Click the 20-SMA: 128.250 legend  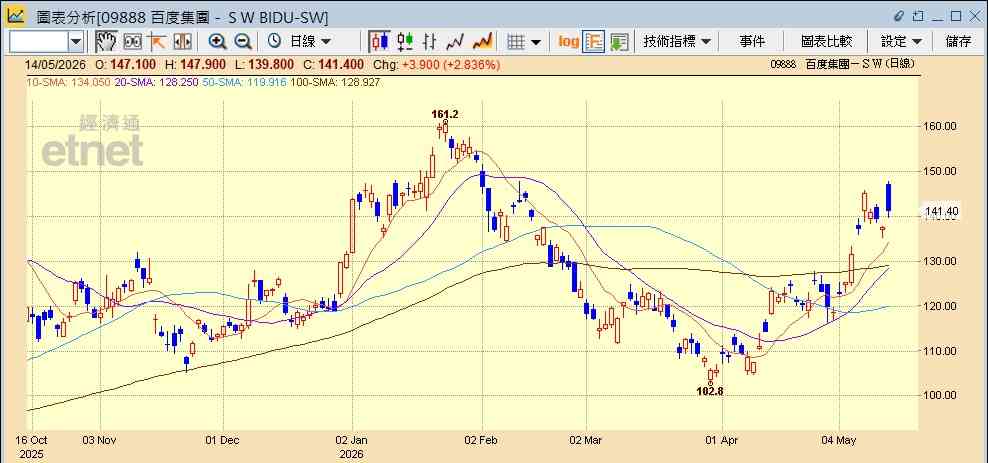point(155,82)
